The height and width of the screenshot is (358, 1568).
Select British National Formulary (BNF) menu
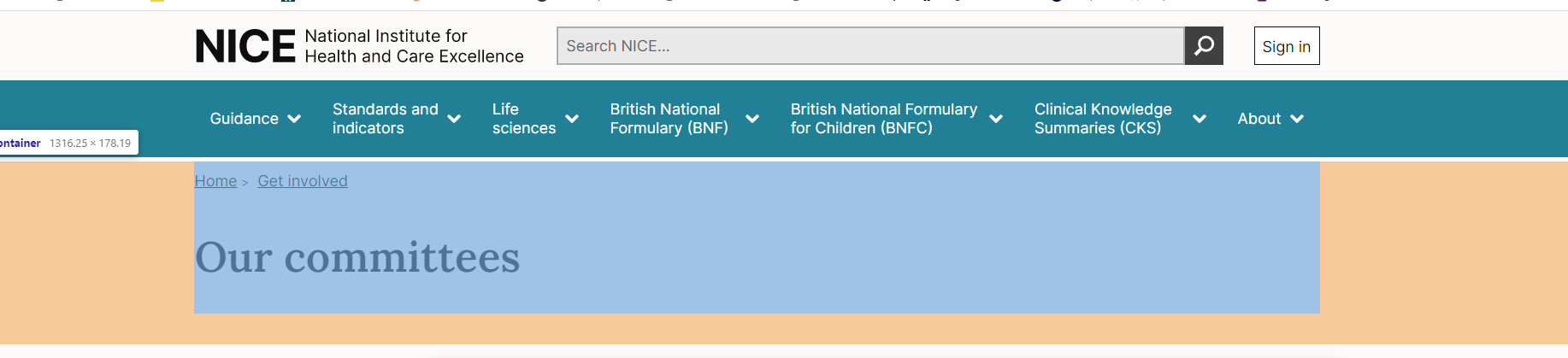(669, 119)
